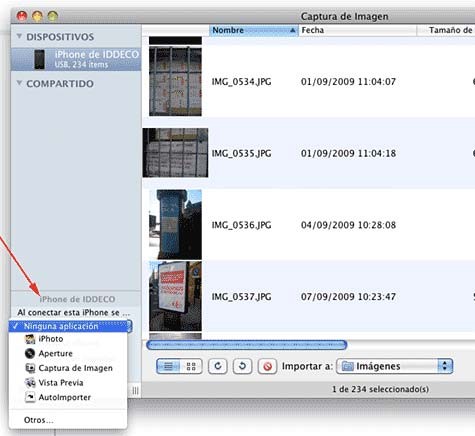Click the file name IMG_0535.JPG
The width and height of the screenshot is (475, 436).
(x=241, y=153)
